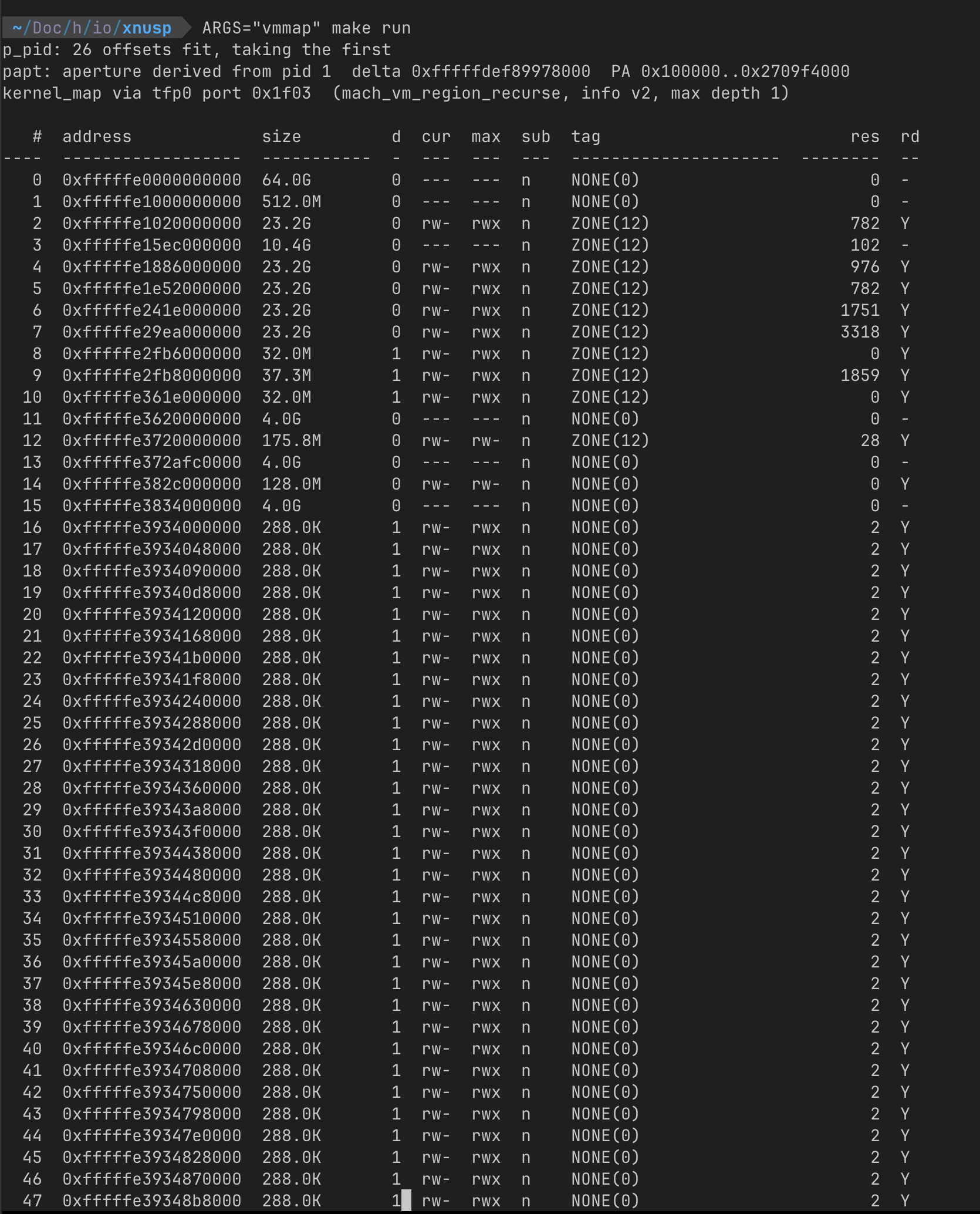
Task: Click address 0xfffffe0000000000 in row 0
Action: [152, 180]
